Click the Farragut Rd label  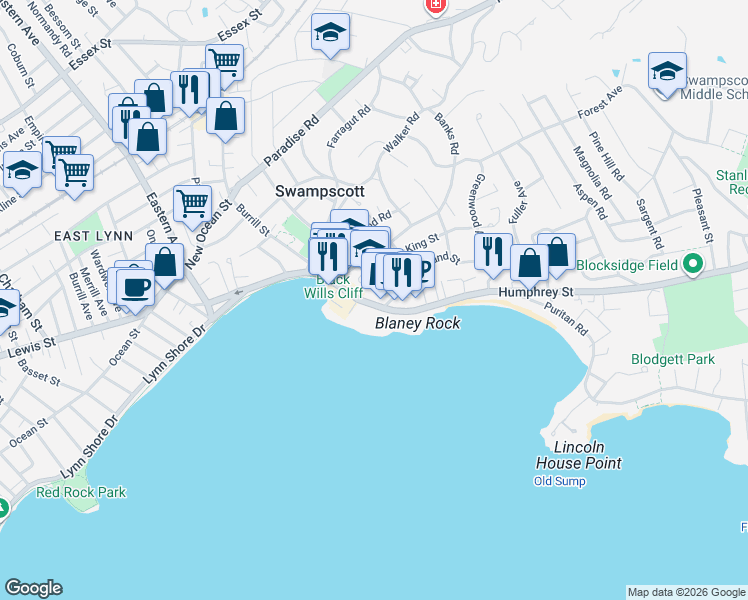pyautogui.click(x=349, y=127)
